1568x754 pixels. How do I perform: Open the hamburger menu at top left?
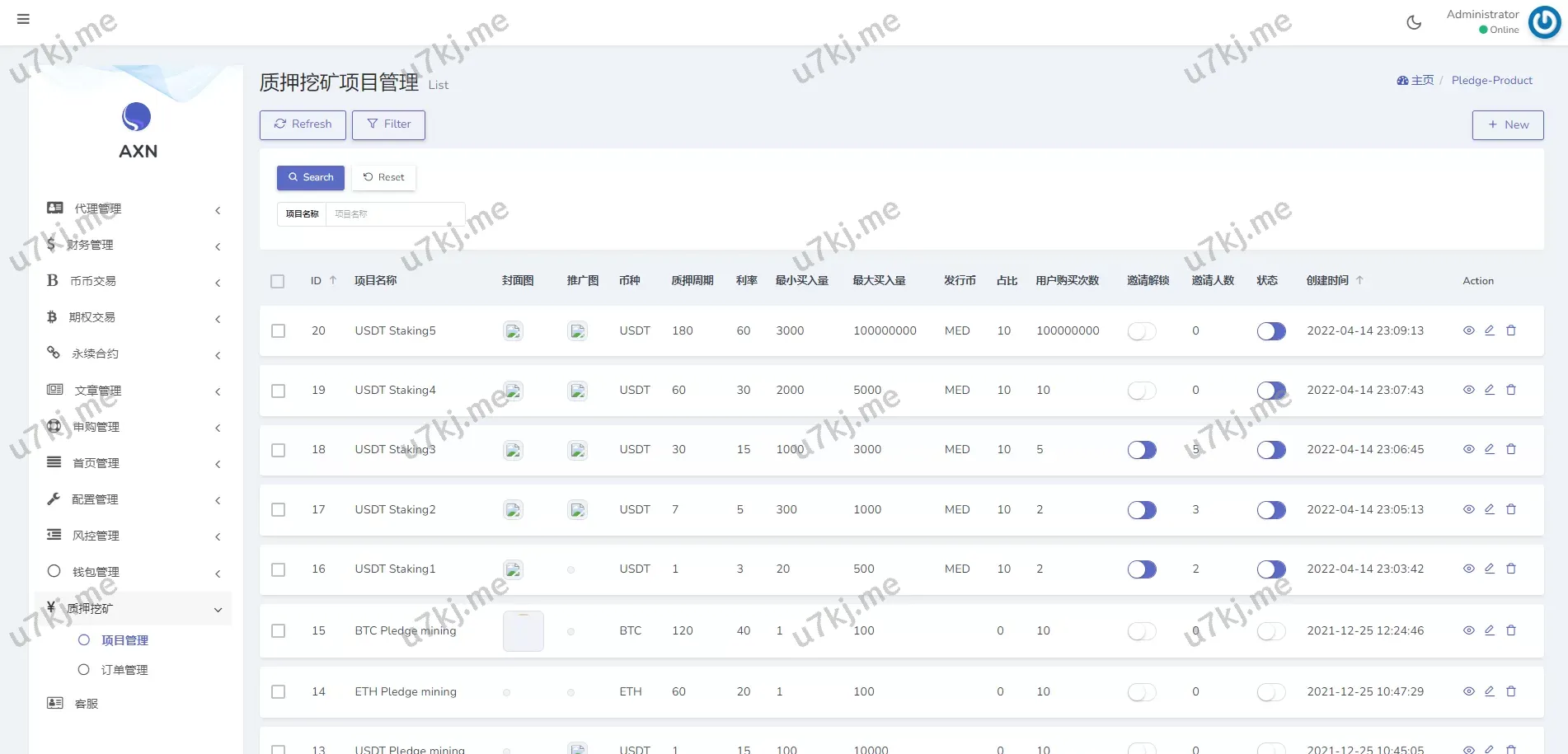tap(23, 18)
